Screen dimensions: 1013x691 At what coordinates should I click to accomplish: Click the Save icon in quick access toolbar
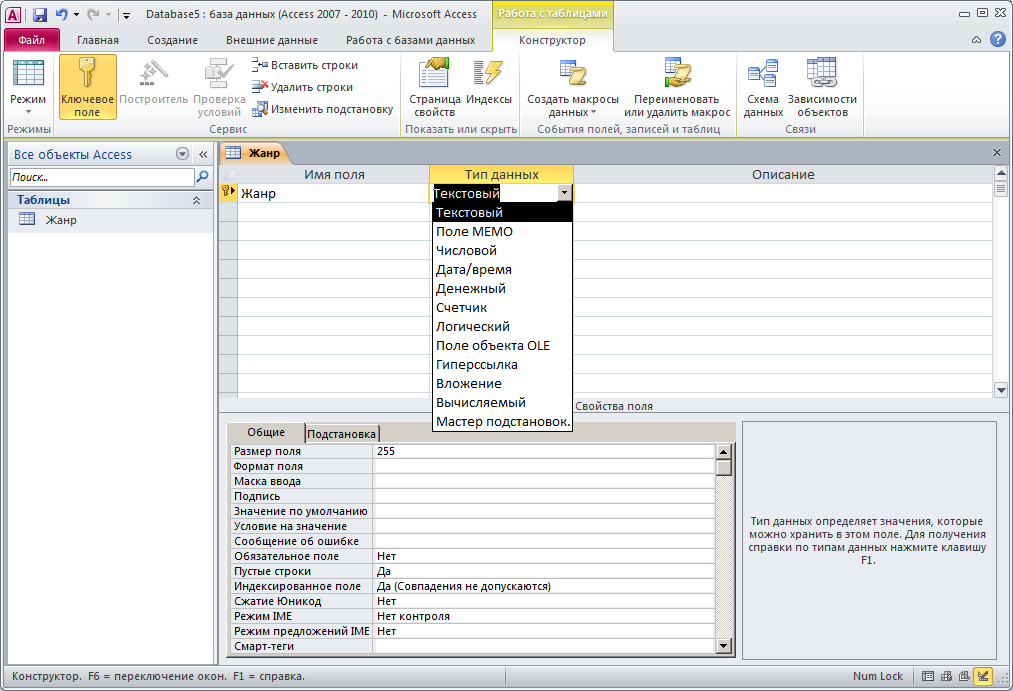coord(40,14)
